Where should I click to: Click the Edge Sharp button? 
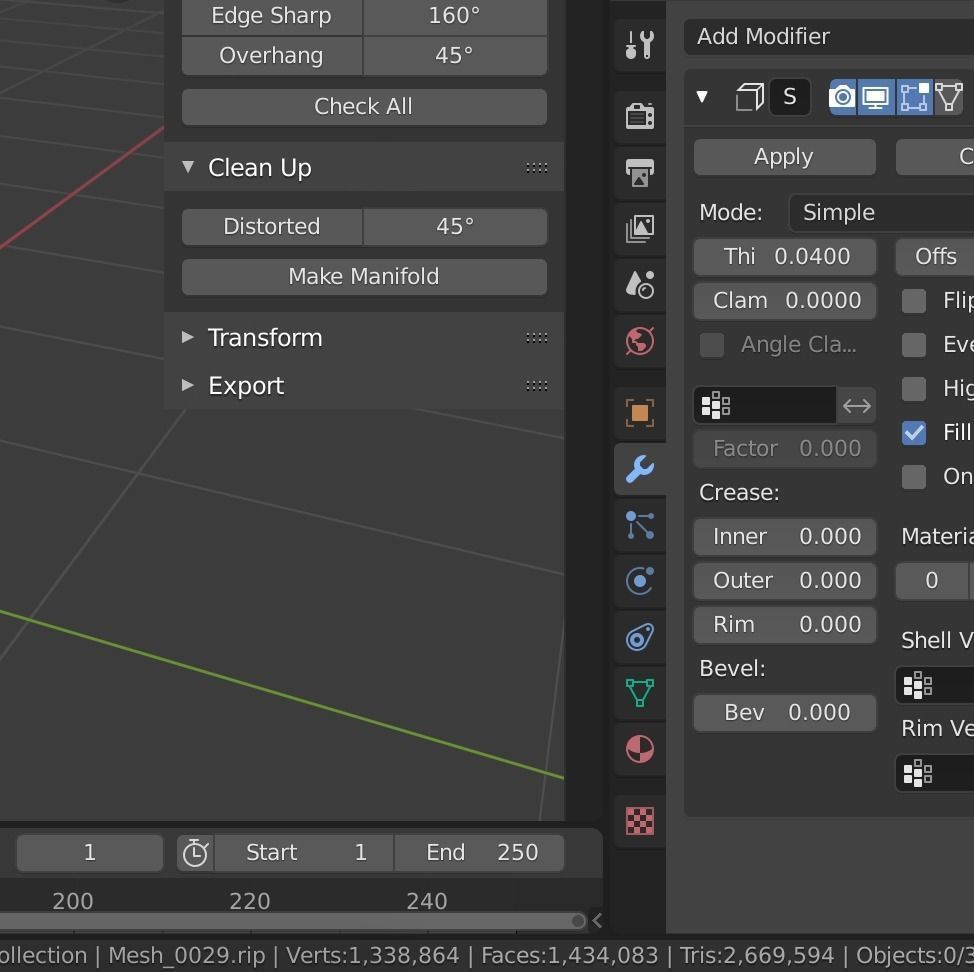point(272,16)
